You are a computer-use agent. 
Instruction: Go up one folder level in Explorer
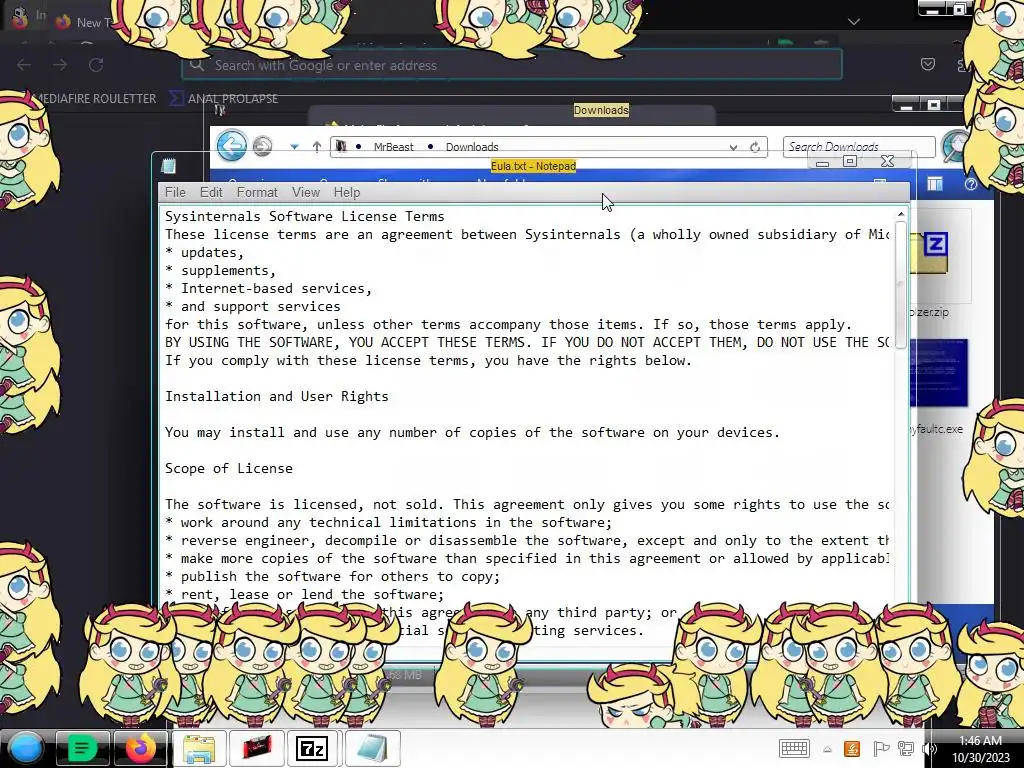coord(317,147)
